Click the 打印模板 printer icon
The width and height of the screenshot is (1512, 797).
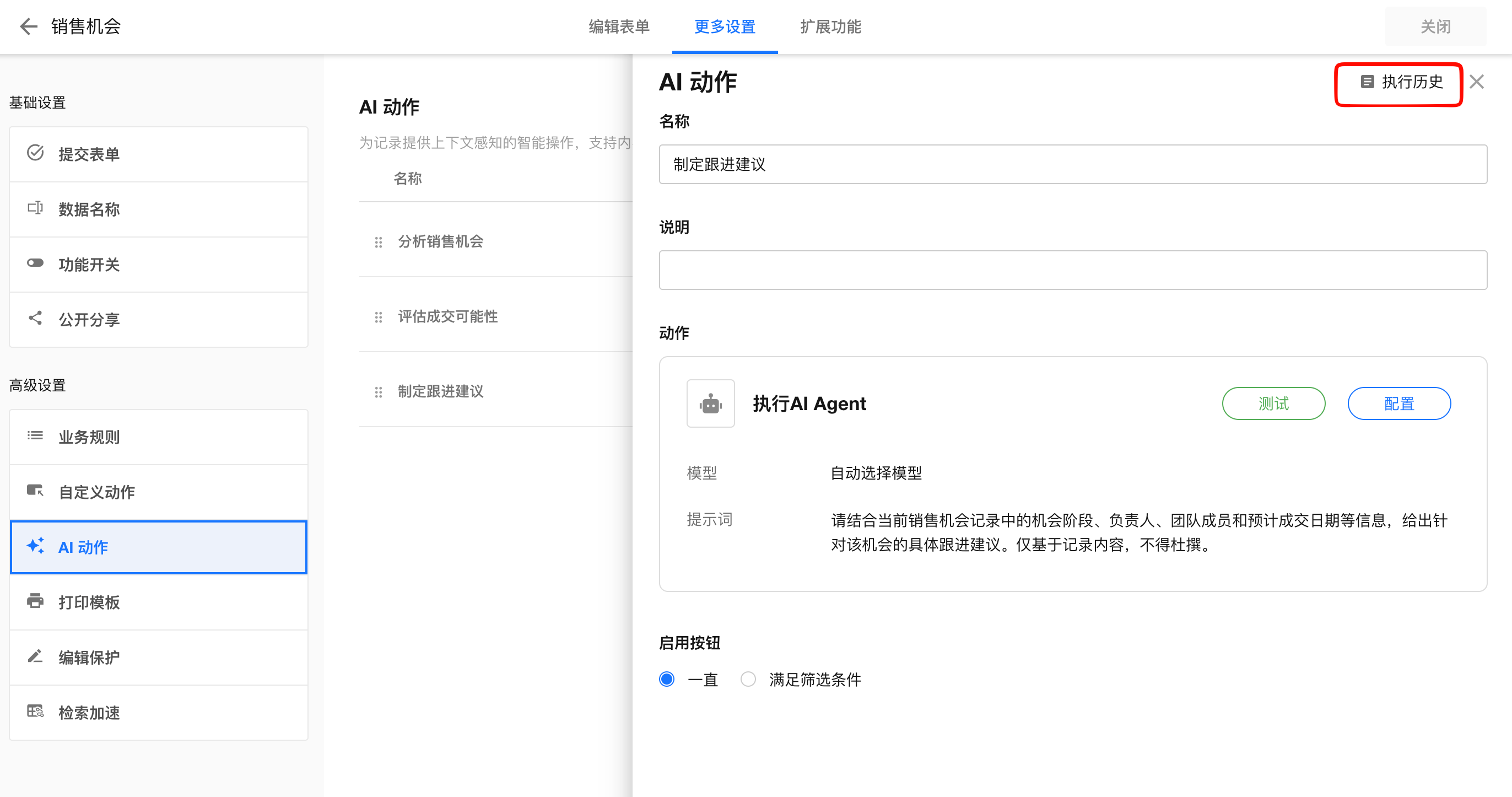click(x=35, y=601)
